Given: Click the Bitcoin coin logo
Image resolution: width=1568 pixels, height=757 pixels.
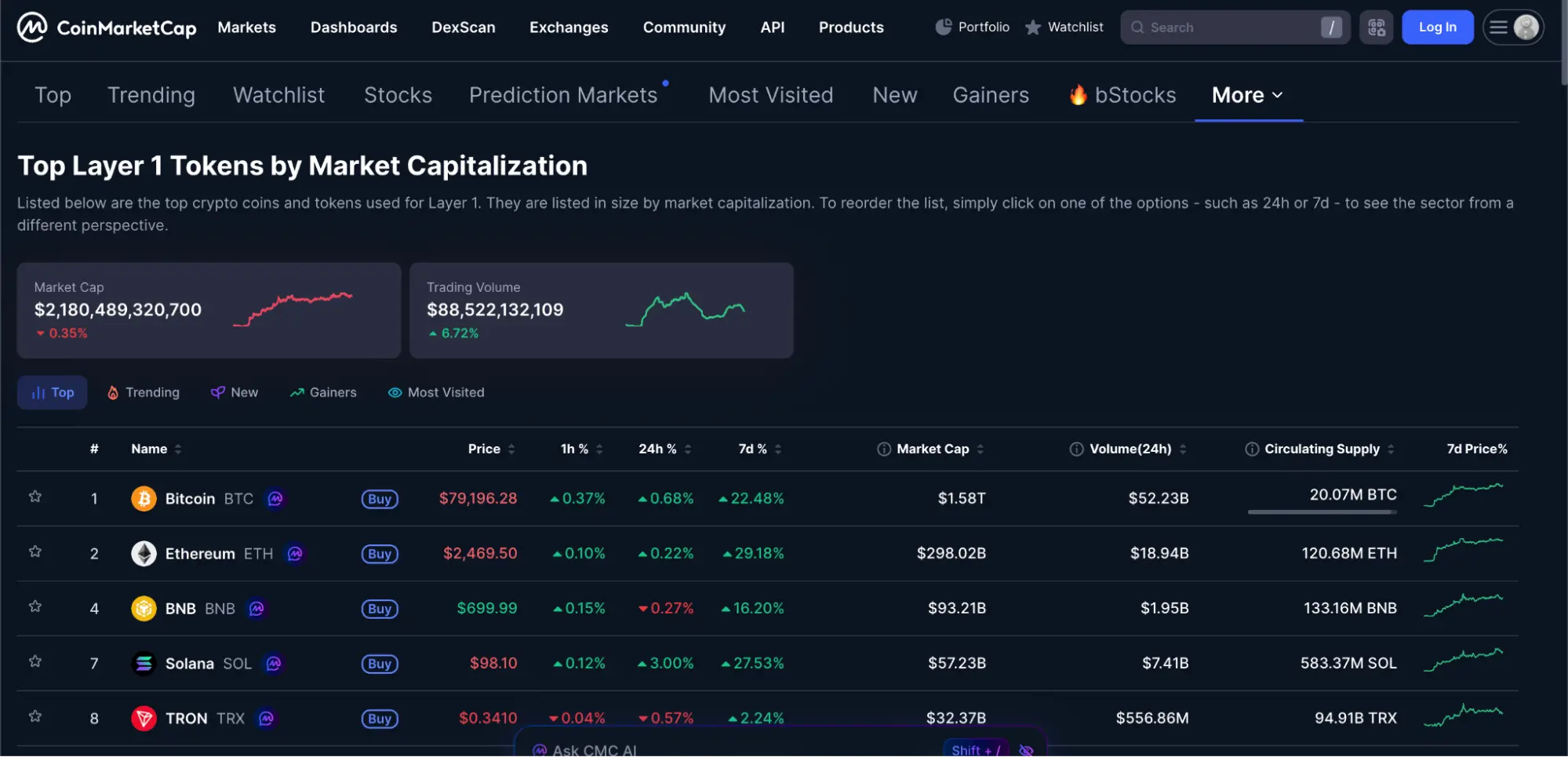Looking at the screenshot, I should [x=144, y=498].
